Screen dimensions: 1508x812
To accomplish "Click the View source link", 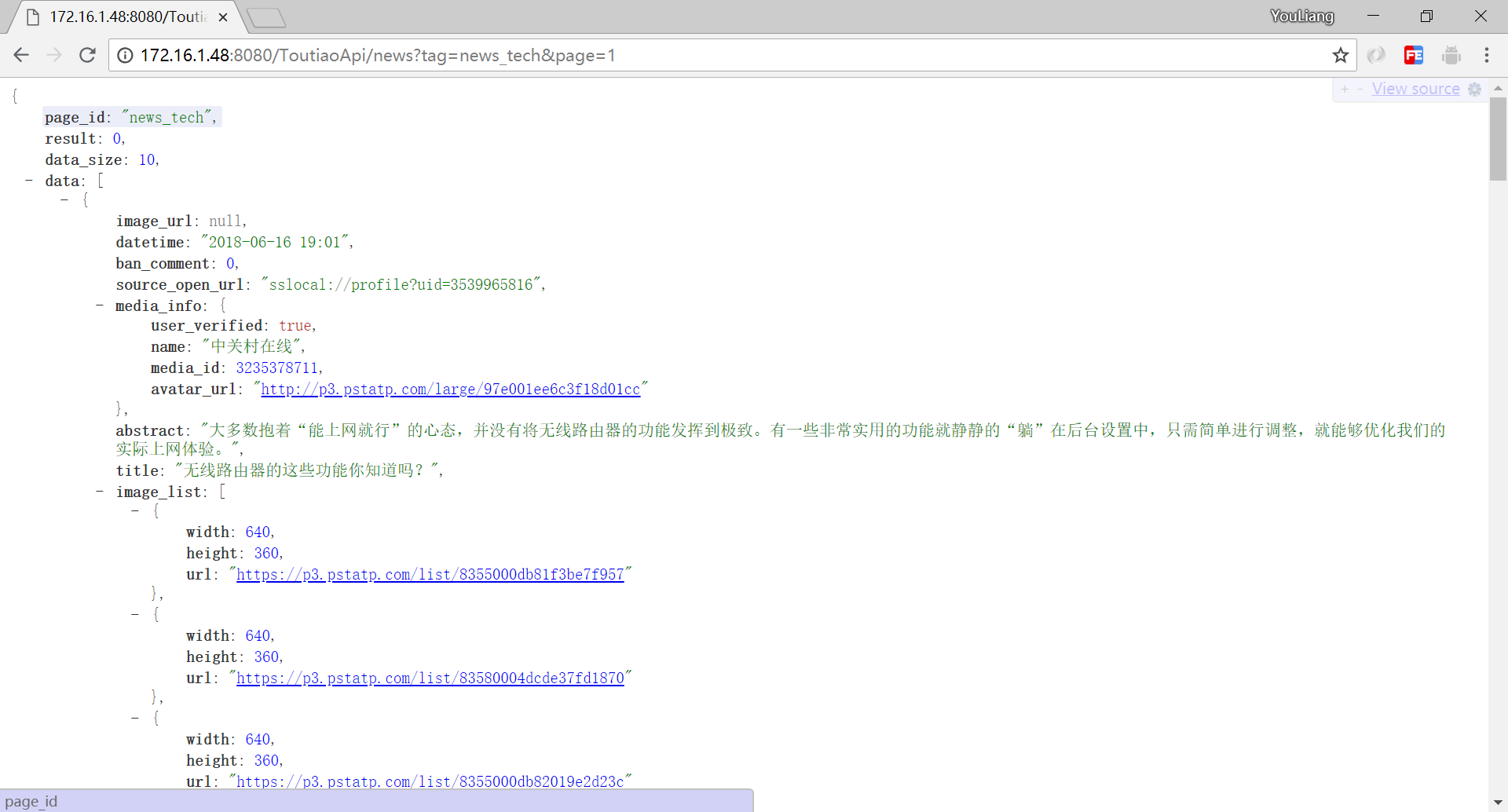I will (x=1415, y=90).
